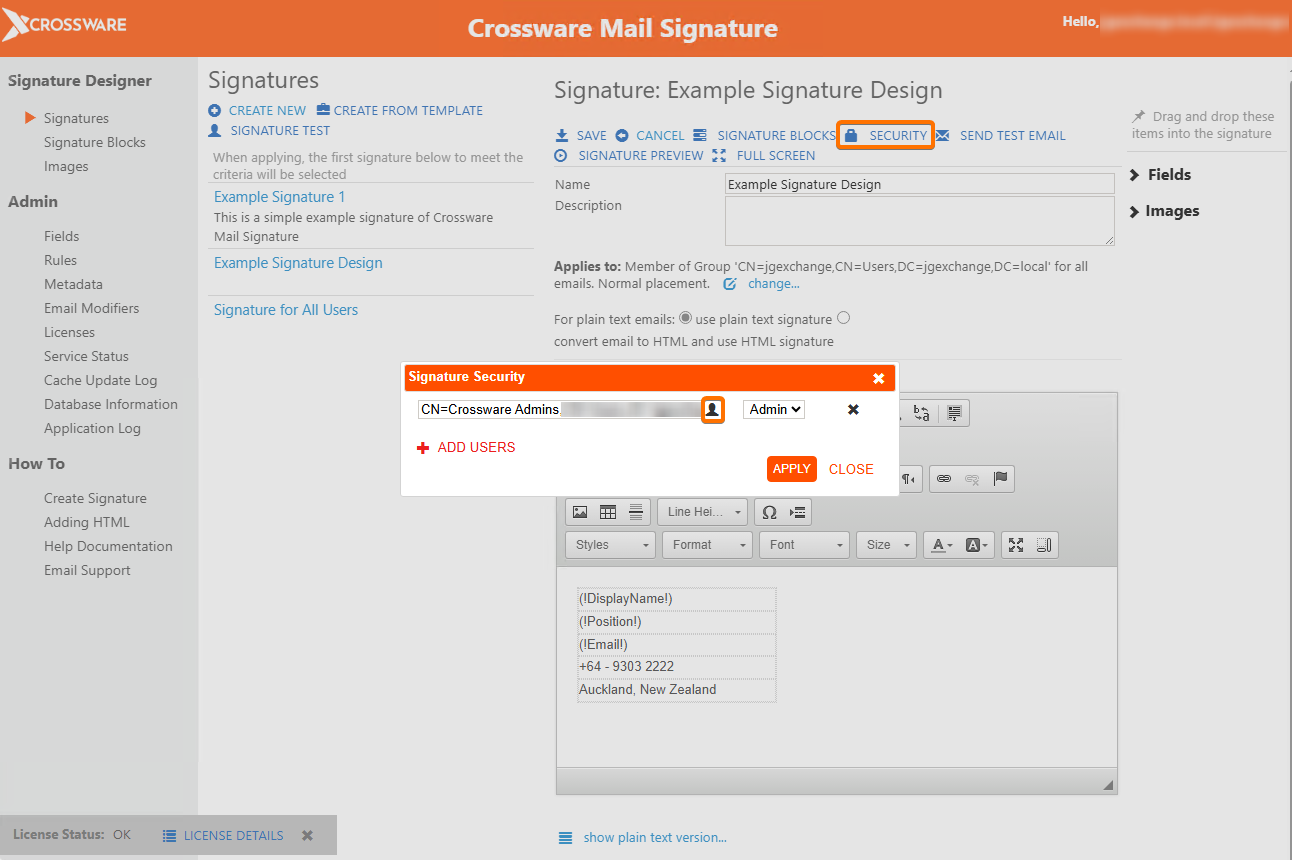The height and width of the screenshot is (860, 1292).
Task: Dismiss the License Status bar
Action: click(307, 835)
